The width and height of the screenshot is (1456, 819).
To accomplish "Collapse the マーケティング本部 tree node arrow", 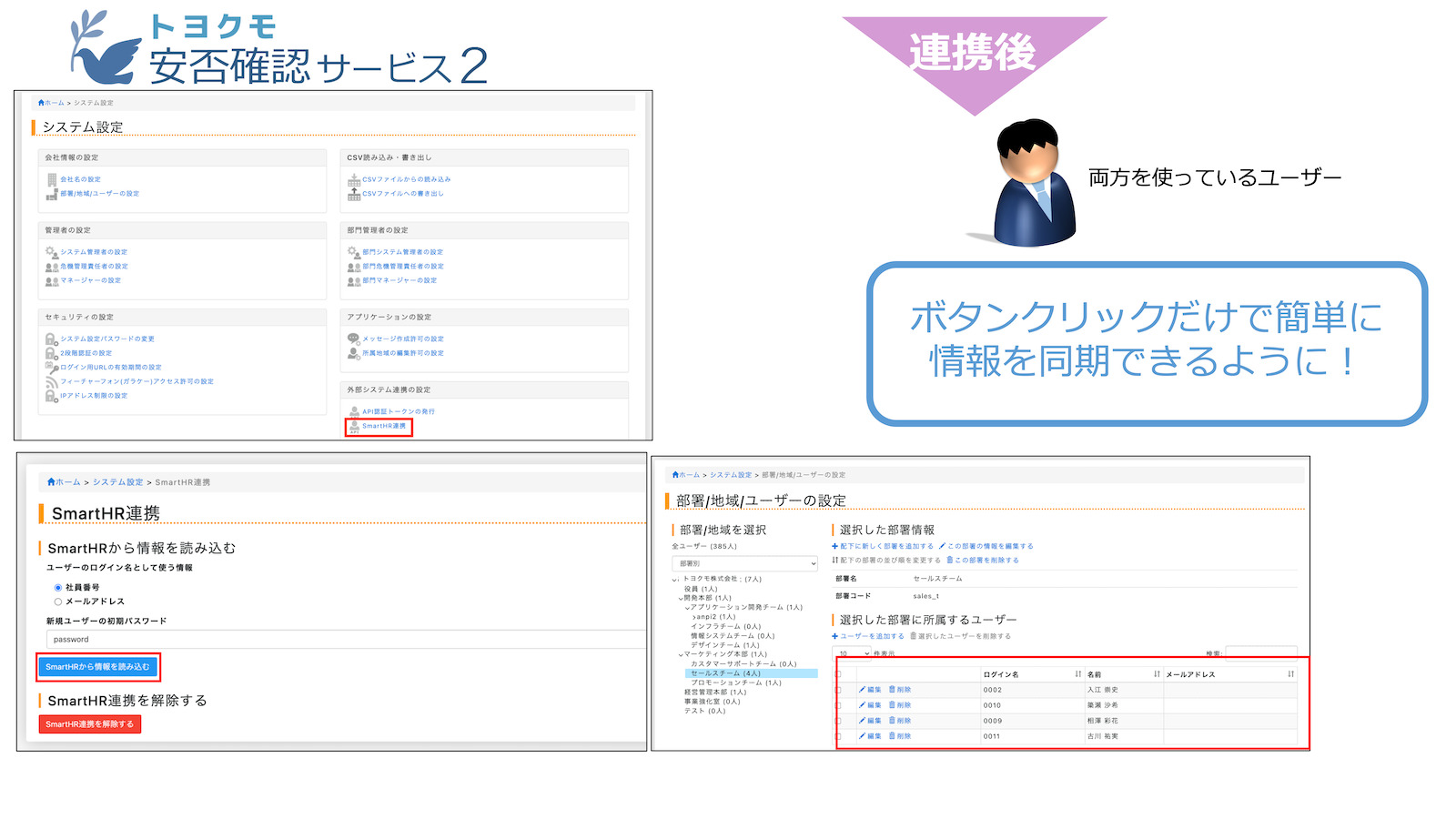I will (x=680, y=655).
